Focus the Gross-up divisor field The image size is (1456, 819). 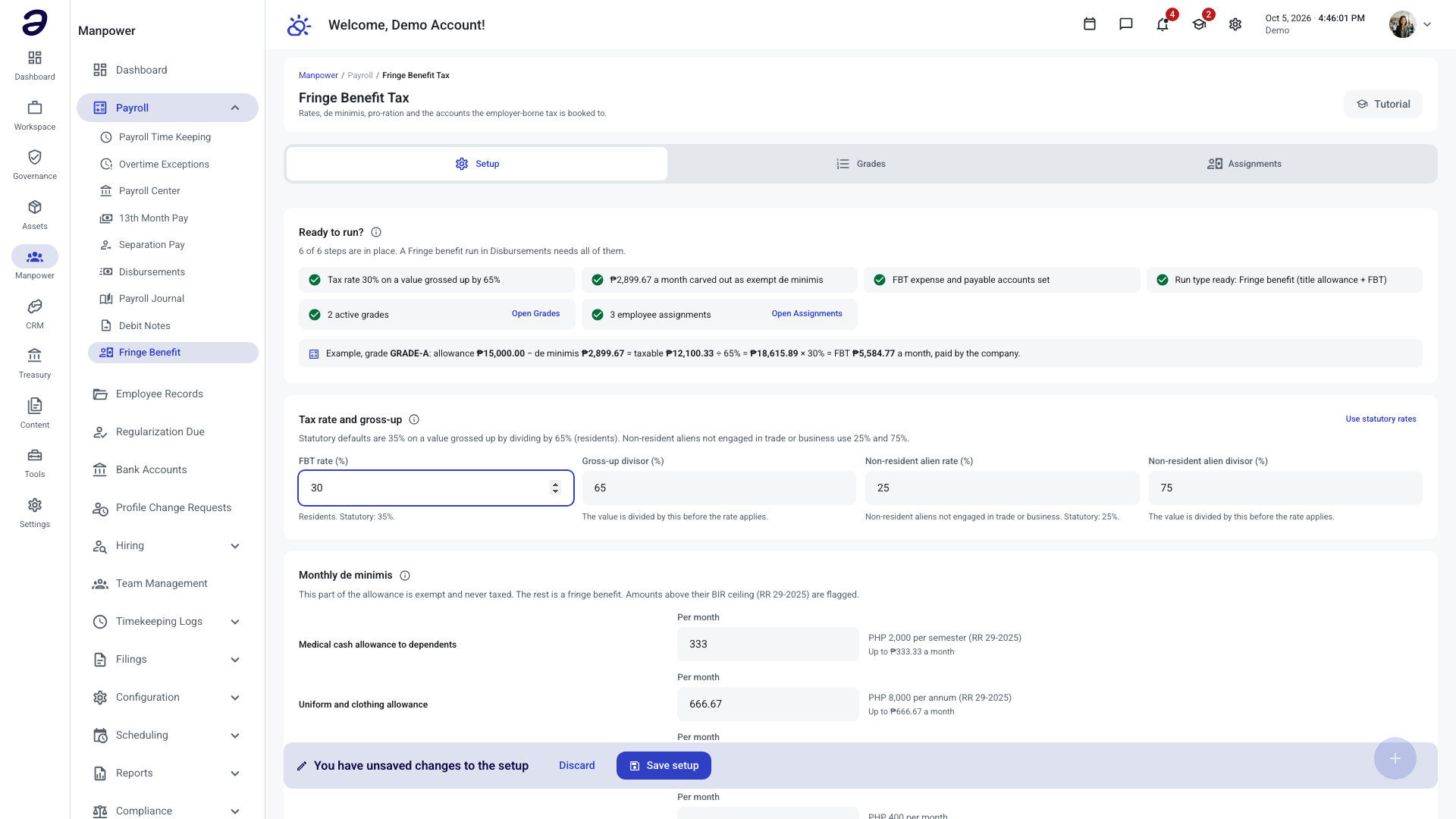719,488
